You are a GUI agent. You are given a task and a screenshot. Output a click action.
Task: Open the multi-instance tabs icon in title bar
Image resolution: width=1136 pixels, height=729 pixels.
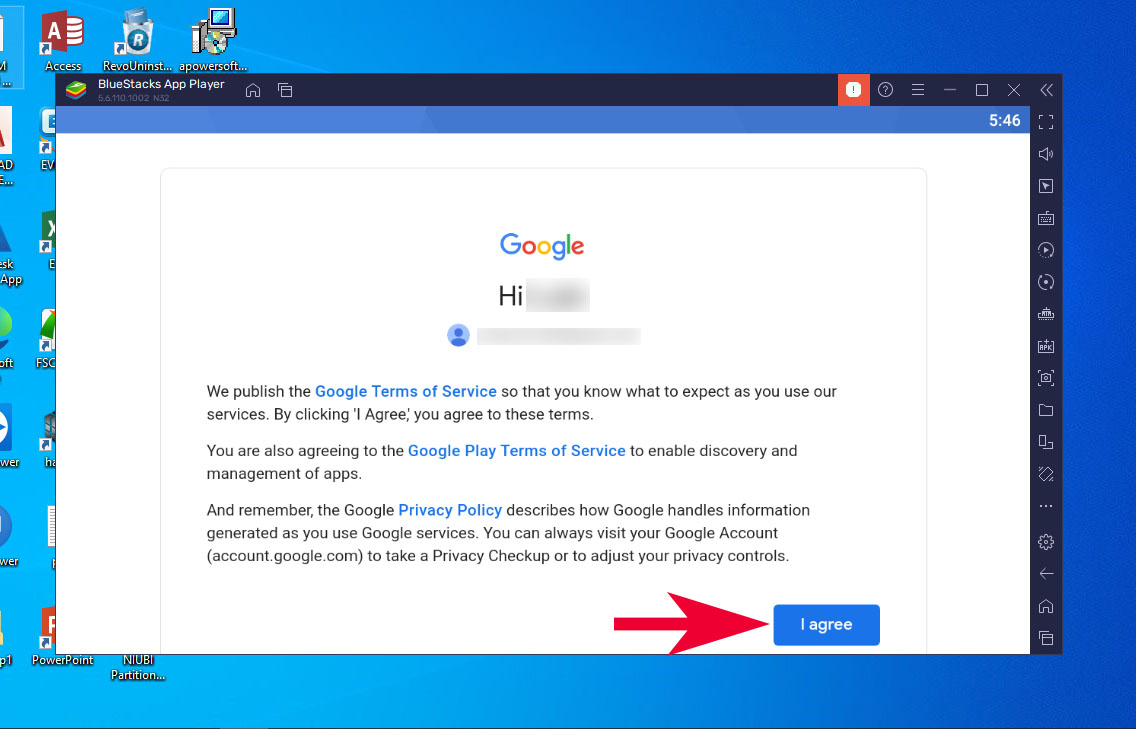(x=285, y=91)
